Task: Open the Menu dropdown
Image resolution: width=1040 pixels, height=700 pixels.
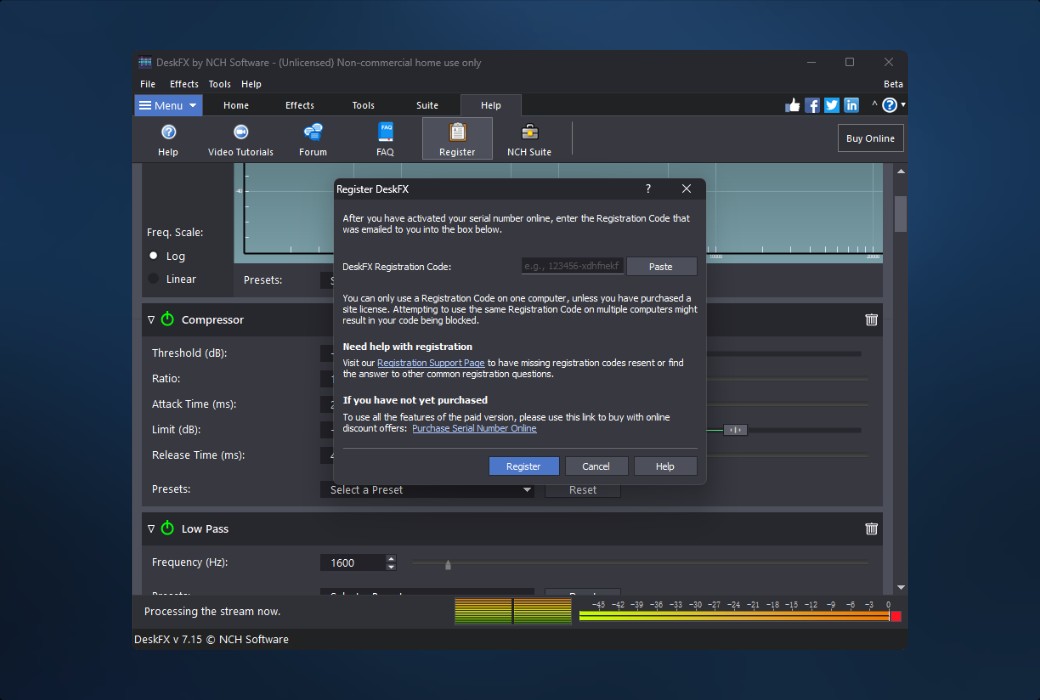Action: point(168,104)
